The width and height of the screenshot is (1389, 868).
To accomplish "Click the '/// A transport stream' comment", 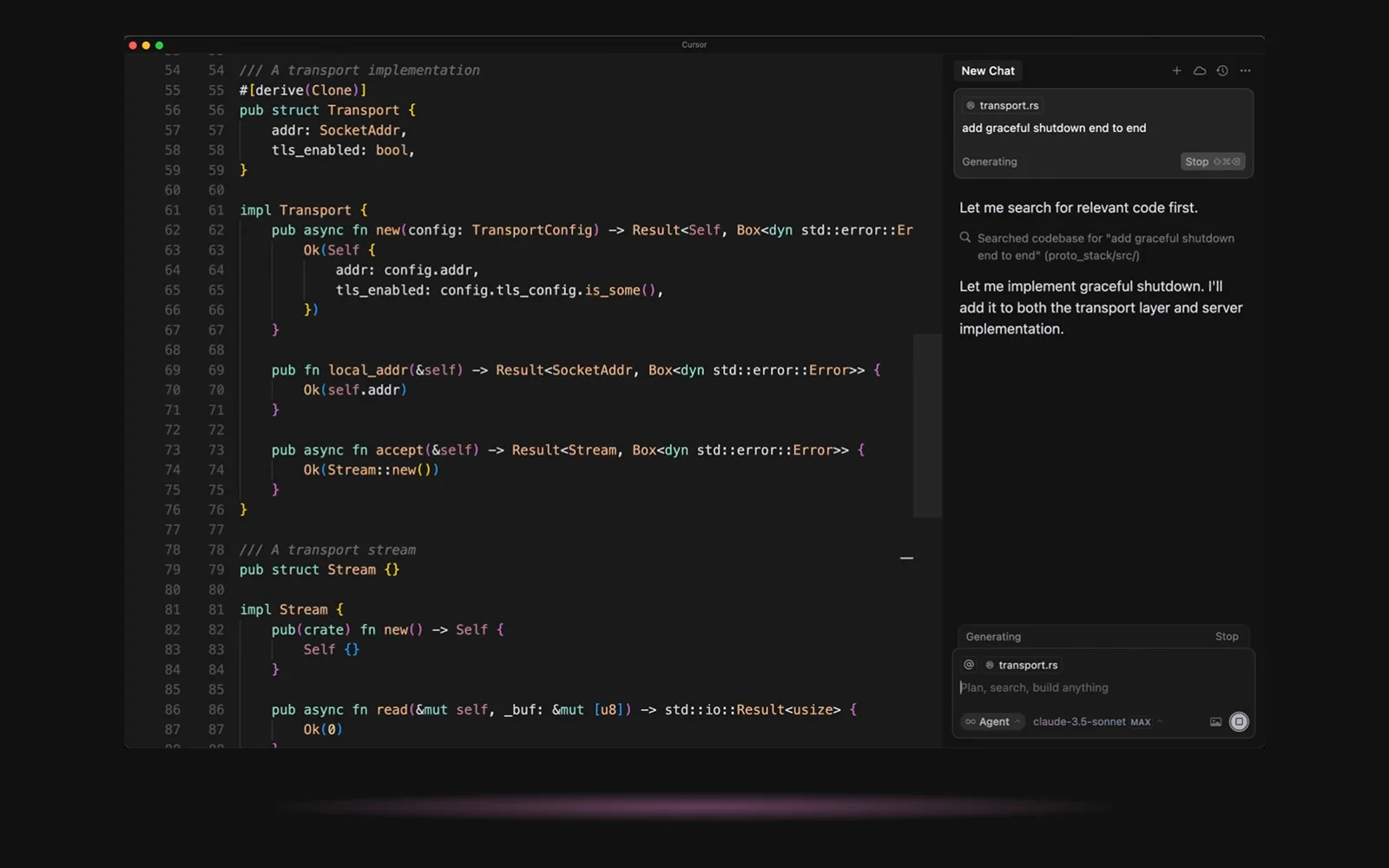I will [x=327, y=549].
